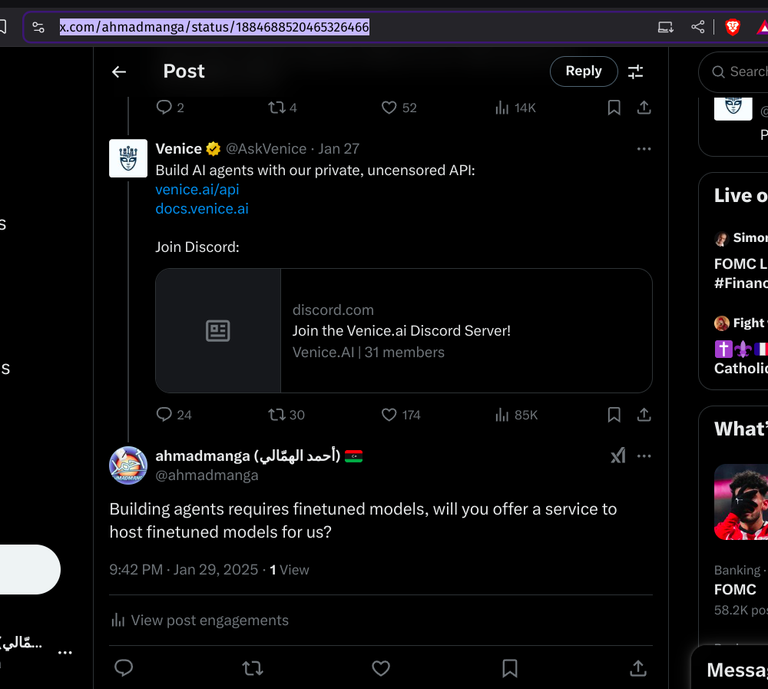Share the ahmadmanga post
This screenshot has width=768, height=689.
tap(638, 668)
